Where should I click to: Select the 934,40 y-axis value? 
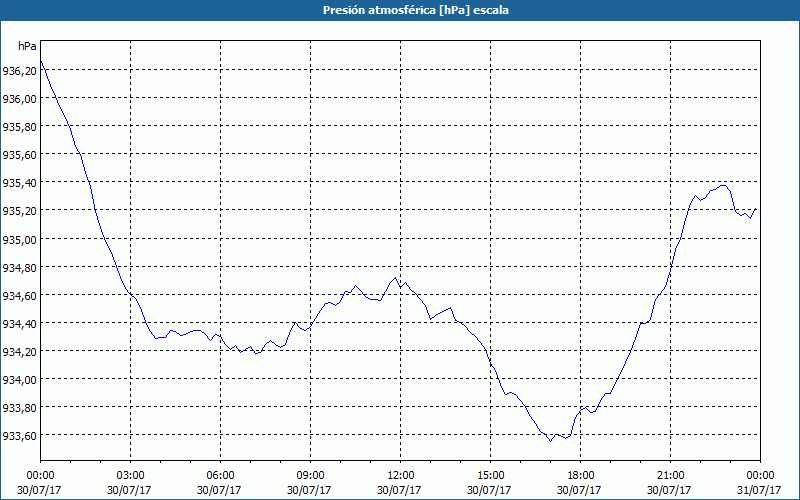pyautogui.click(x=19, y=324)
